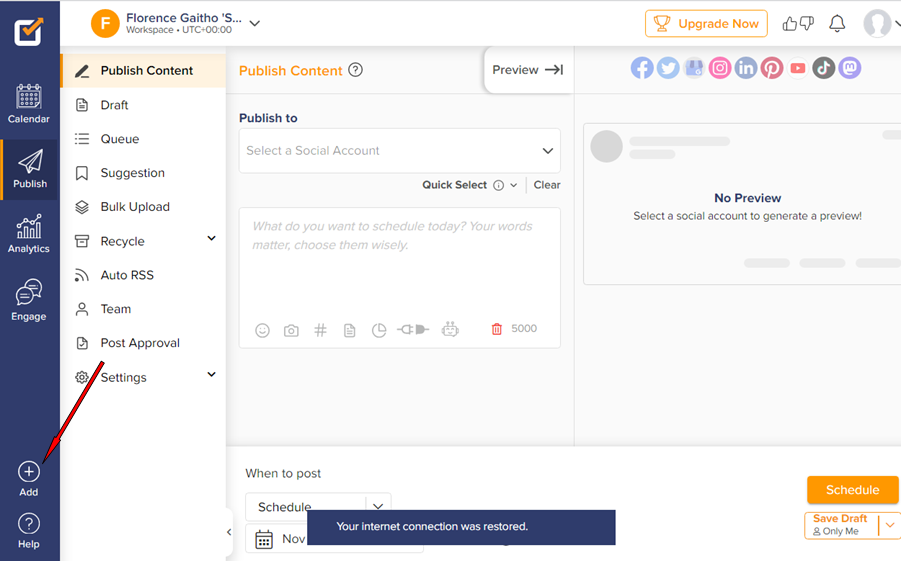The width and height of the screenshot is (905, 561).
Task: Click the Add plus icon
Action: [29, 472]
